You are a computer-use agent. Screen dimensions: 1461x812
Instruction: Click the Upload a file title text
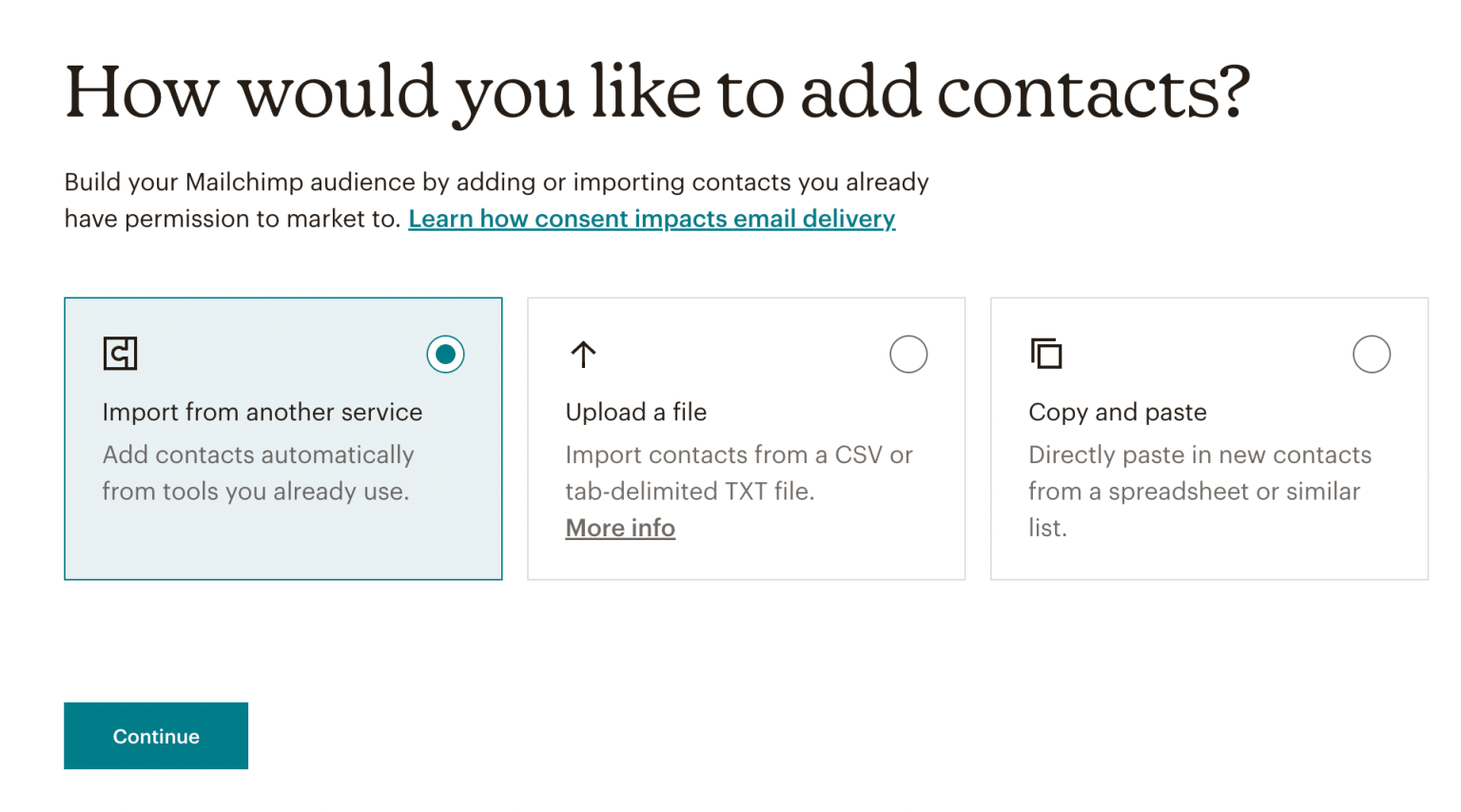[635, 413]
